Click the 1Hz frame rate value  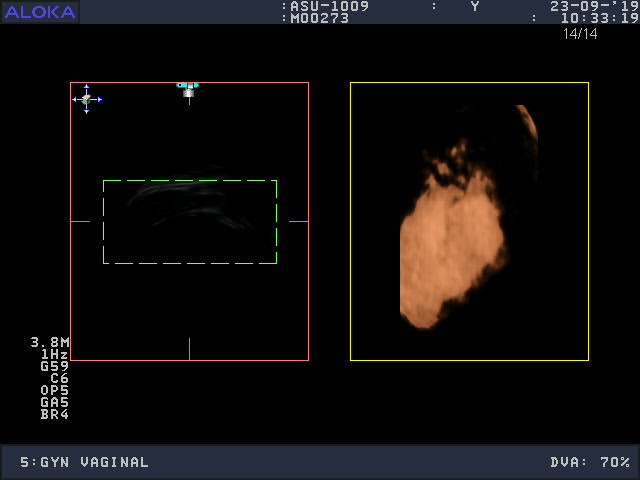click(x=54, y=354)
